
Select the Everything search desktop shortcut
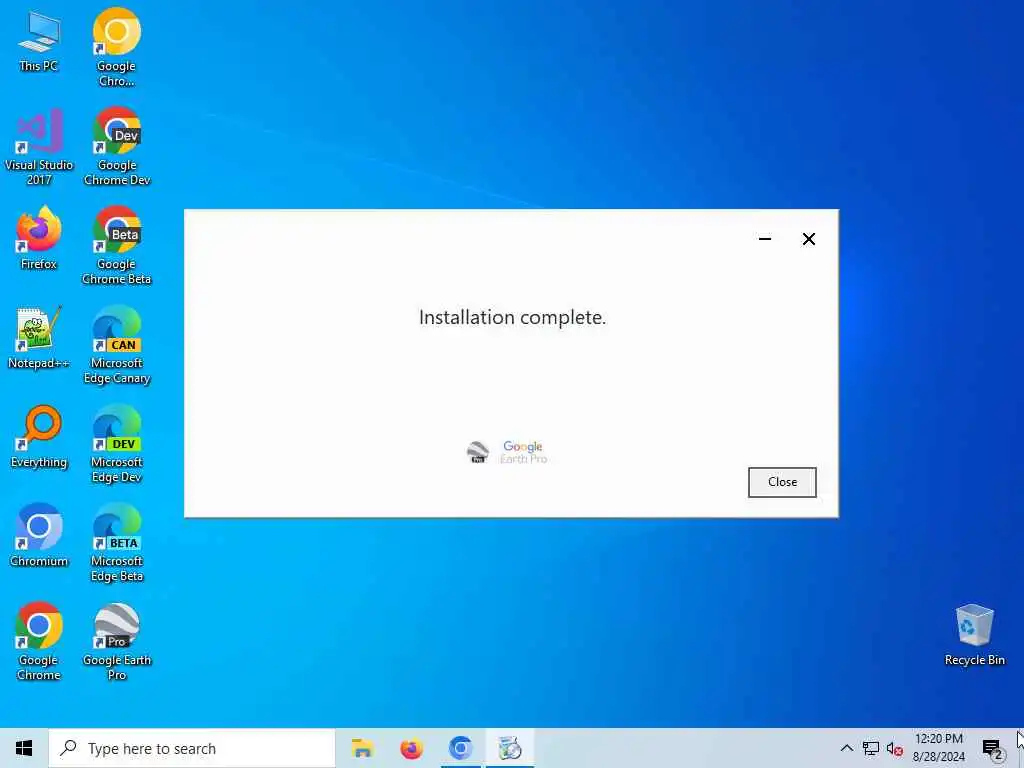click(x=39, y=437)
